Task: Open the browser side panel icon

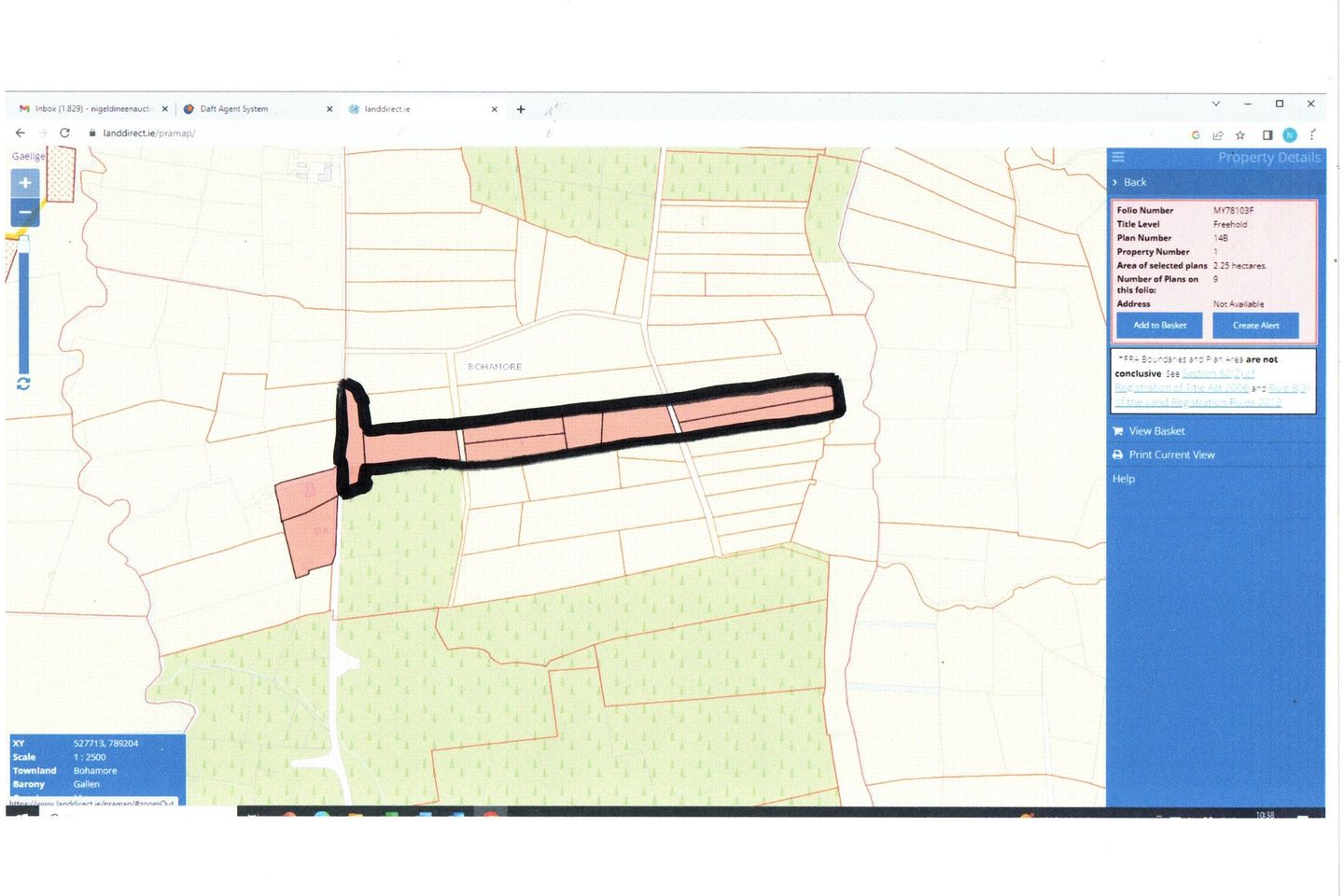Action: (1267, 135)
